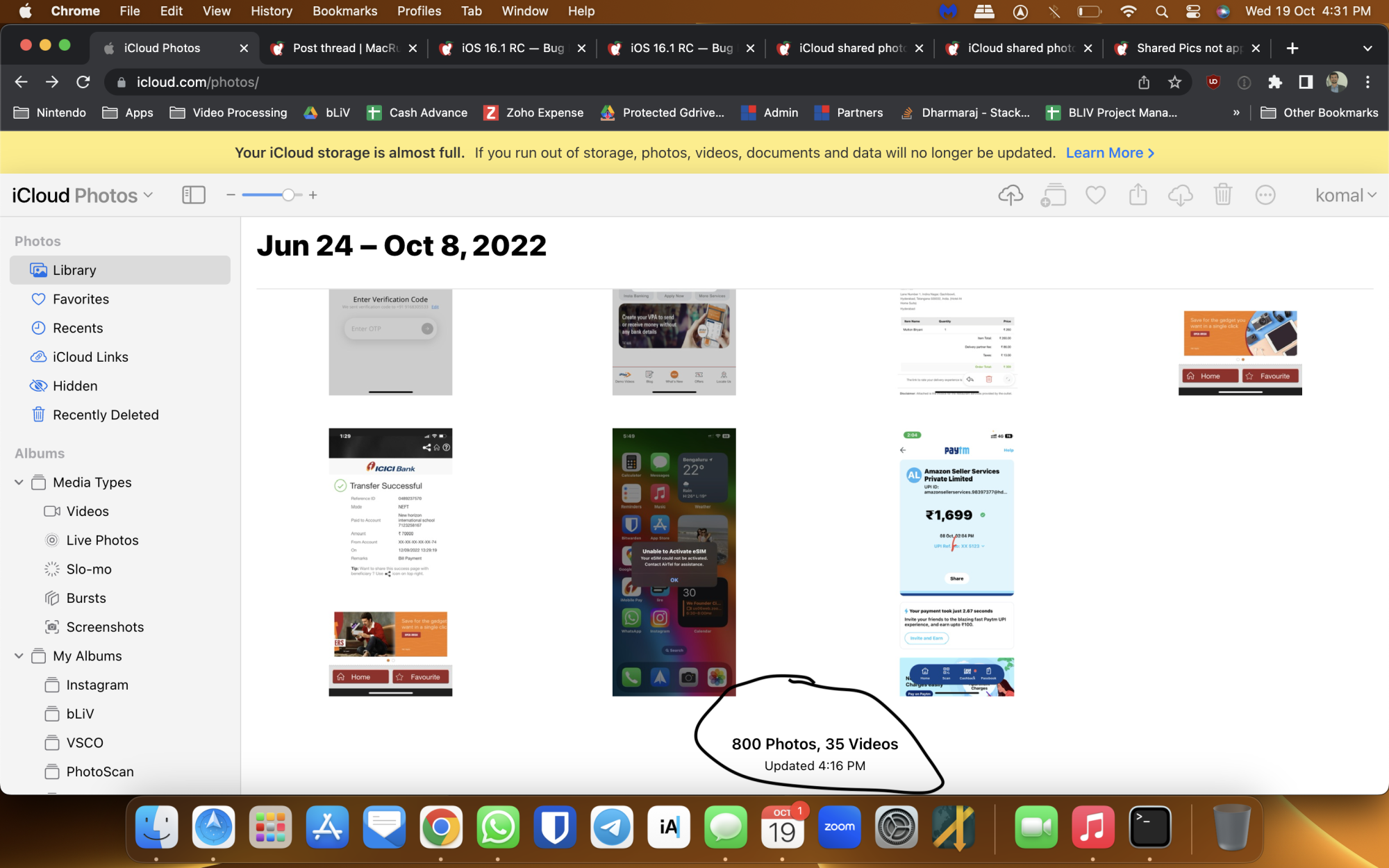Viewport: 1389px width, 868px height.
Task: Open the Bookmarks menu
Action: (345, 11)
